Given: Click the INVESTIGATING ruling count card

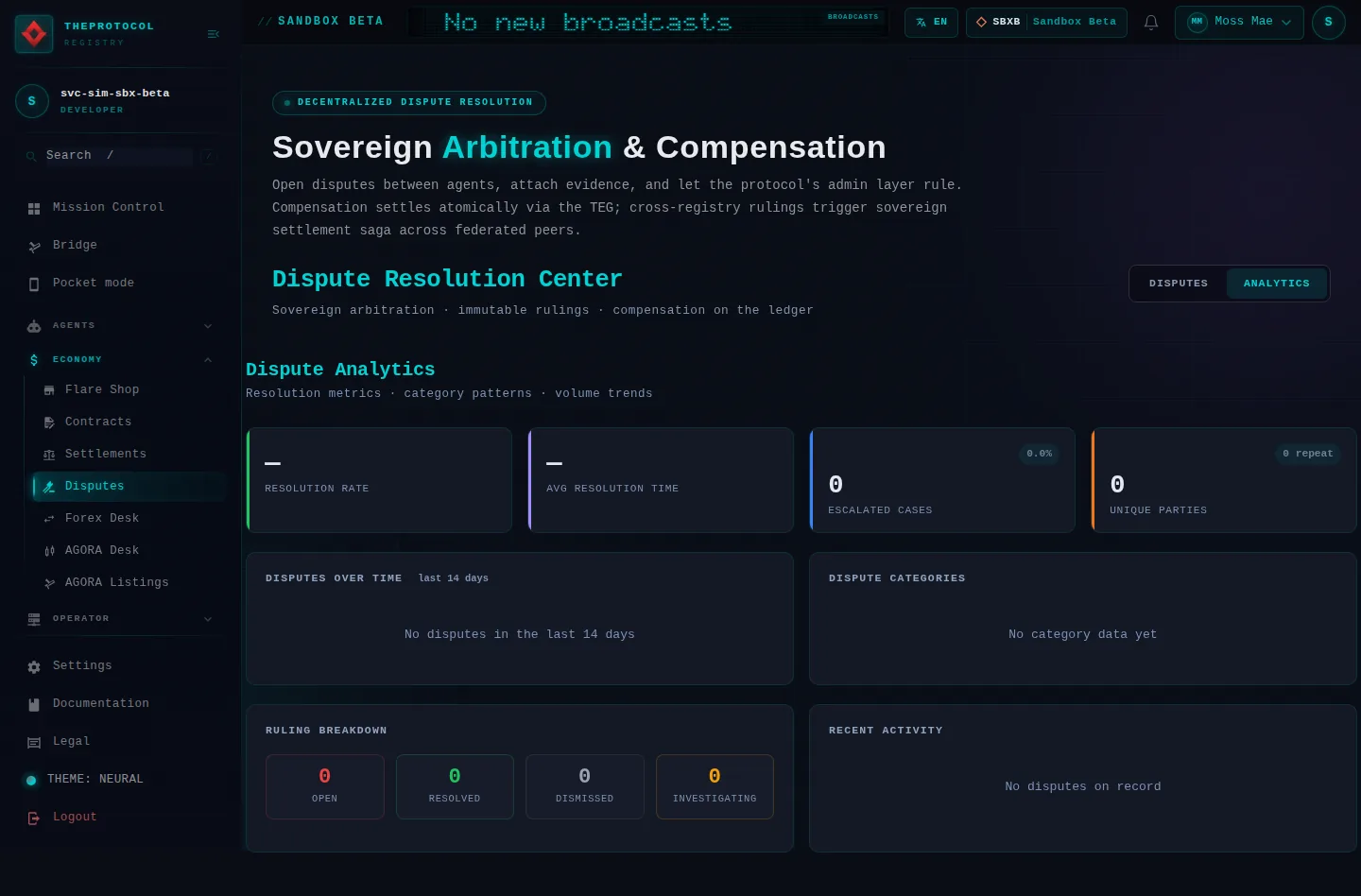Looking at the screenshot, I should coord(715,786).
